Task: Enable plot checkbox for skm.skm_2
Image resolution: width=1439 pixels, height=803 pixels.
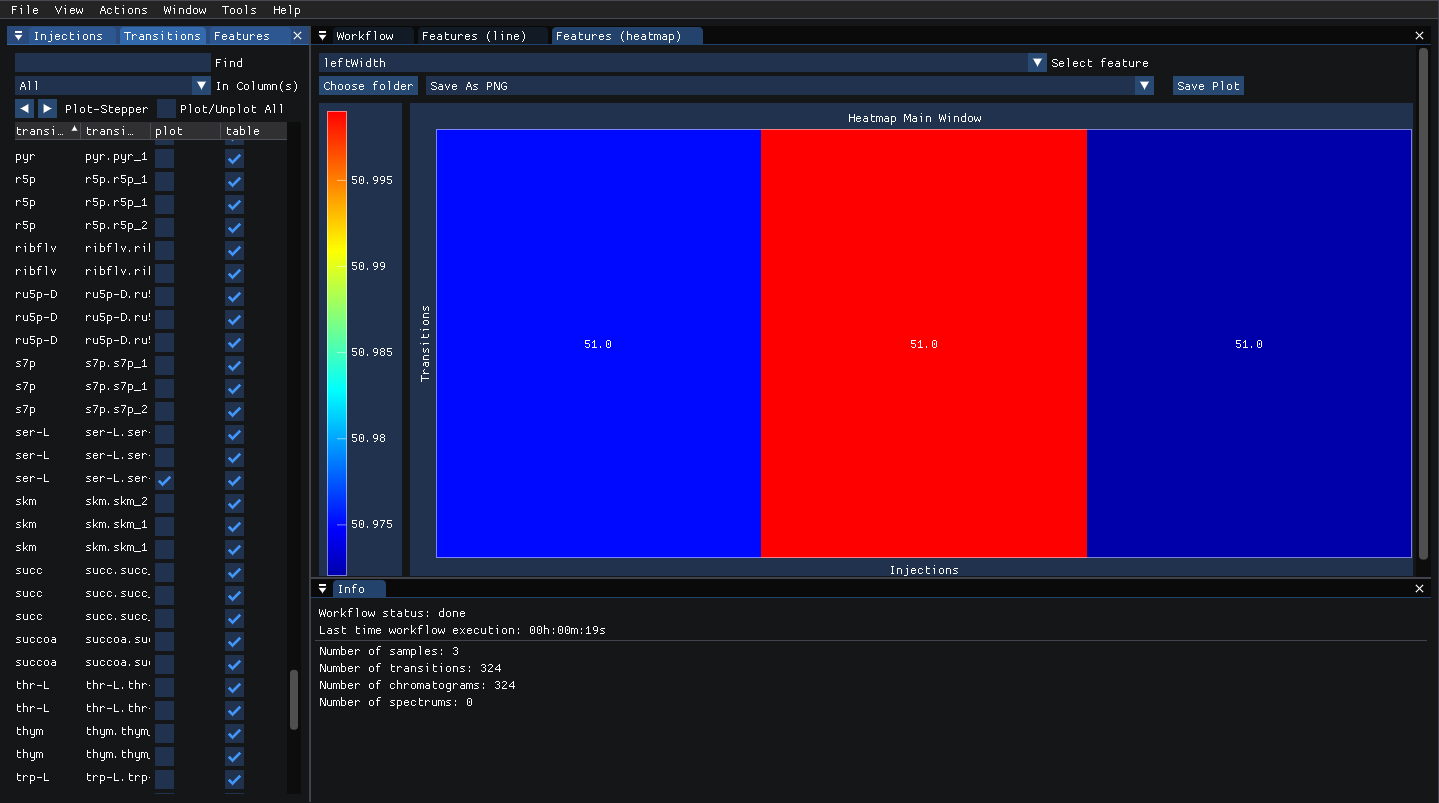Action: (x=164, y=503)
